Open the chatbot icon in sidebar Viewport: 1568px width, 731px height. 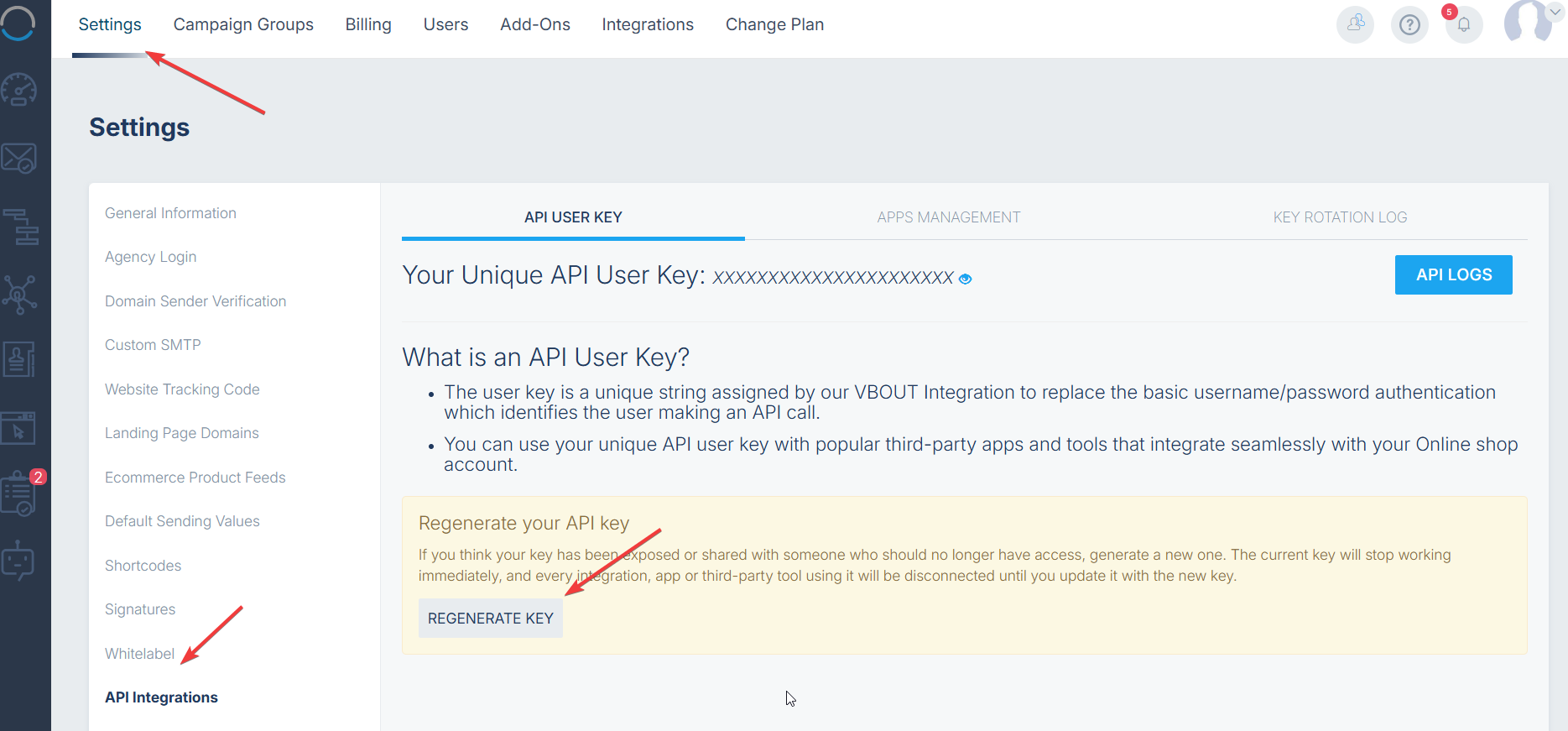coord(18,561)
